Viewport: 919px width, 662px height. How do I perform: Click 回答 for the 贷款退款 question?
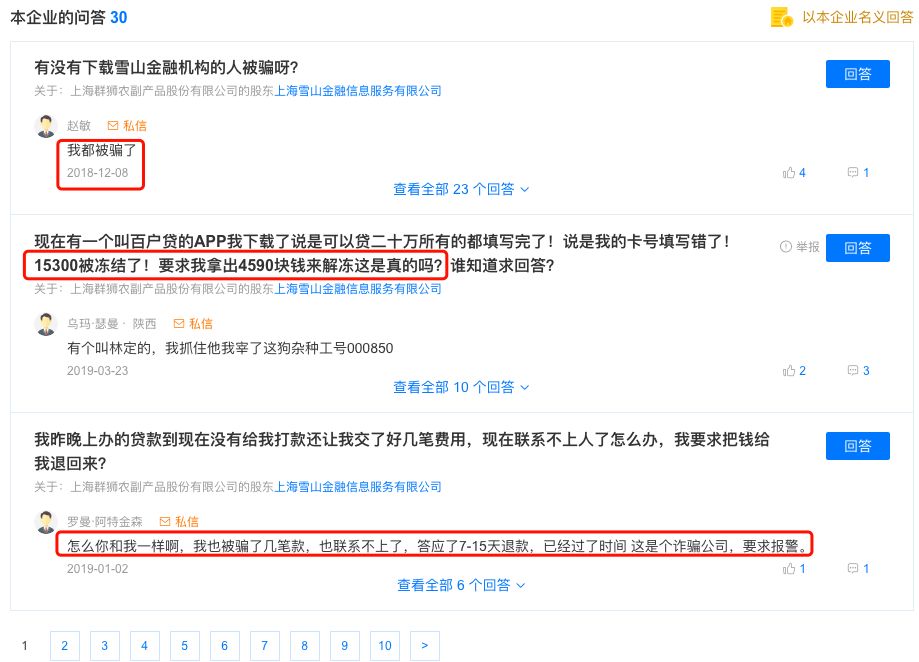coord(857,446)
